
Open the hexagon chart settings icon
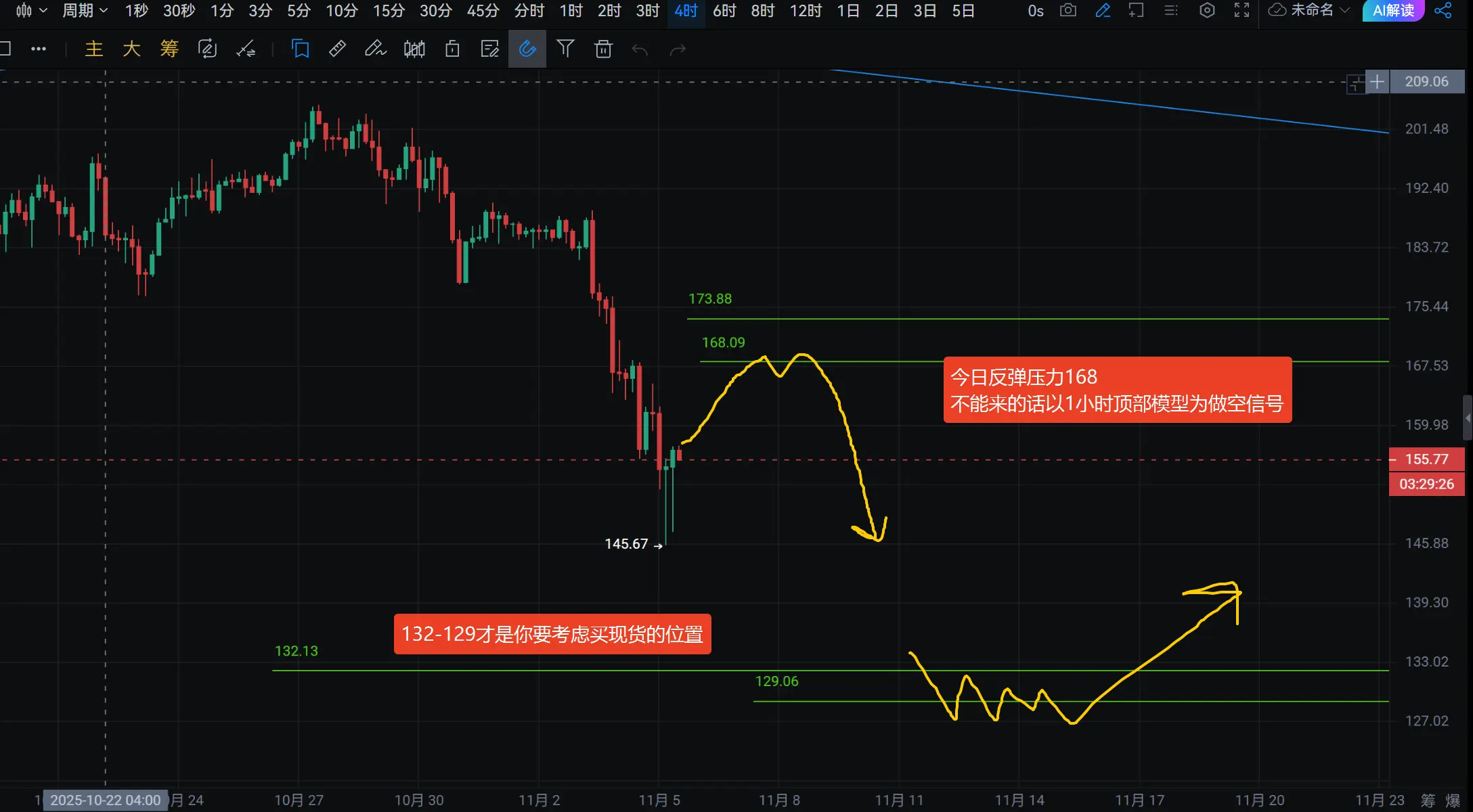point(1207,10)
